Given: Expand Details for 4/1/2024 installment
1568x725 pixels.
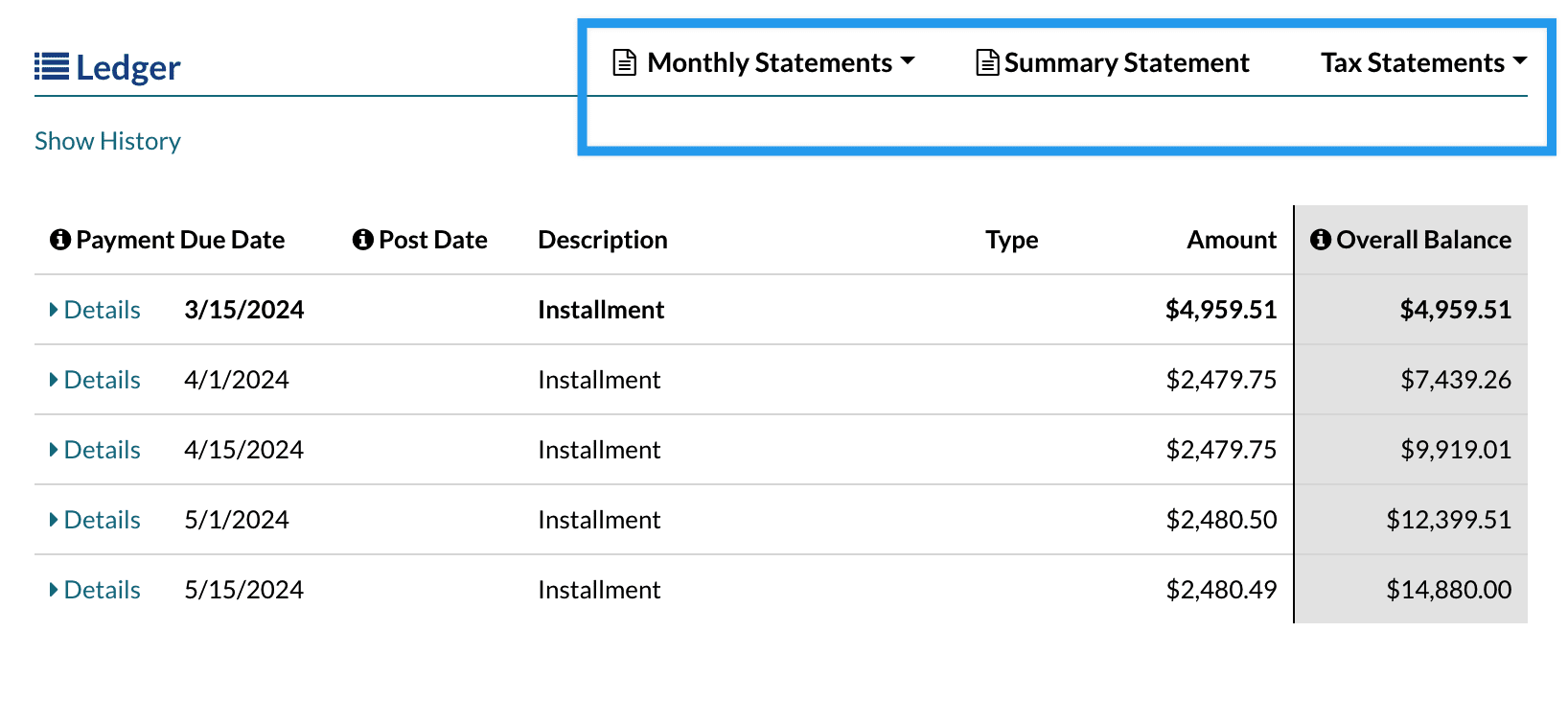Looking at the screenshot, I should 95,380.
